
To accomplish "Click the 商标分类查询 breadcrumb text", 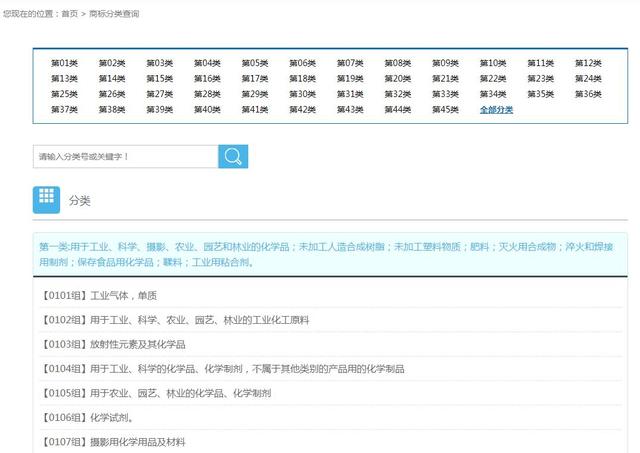I will tap(114, 14).
